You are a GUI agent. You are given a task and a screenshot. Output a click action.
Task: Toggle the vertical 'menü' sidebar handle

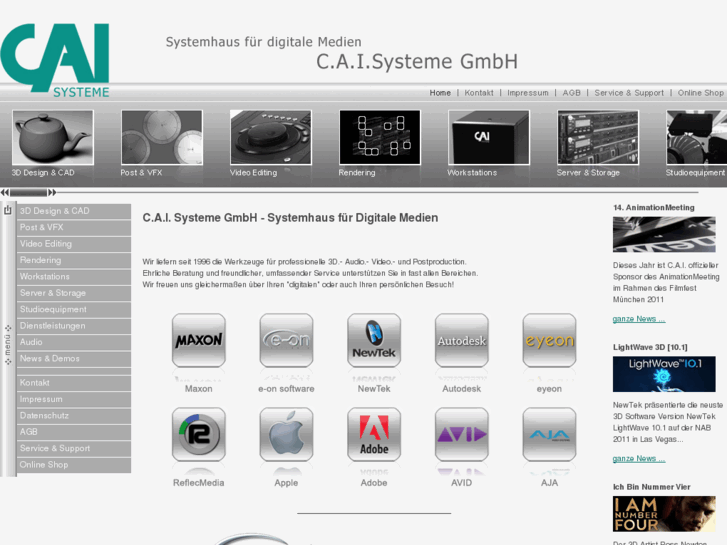click(x=7, y=345)
